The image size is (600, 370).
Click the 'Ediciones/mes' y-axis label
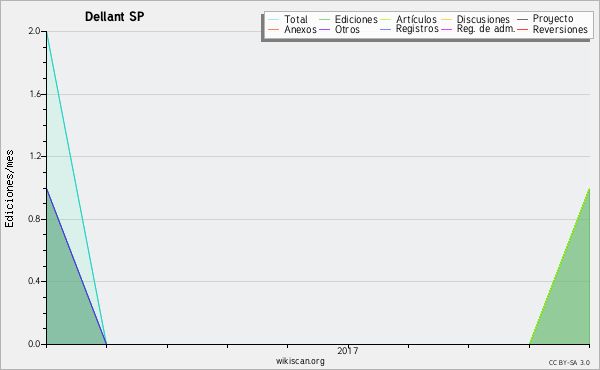pyautogui.click(x=9, y=189)
